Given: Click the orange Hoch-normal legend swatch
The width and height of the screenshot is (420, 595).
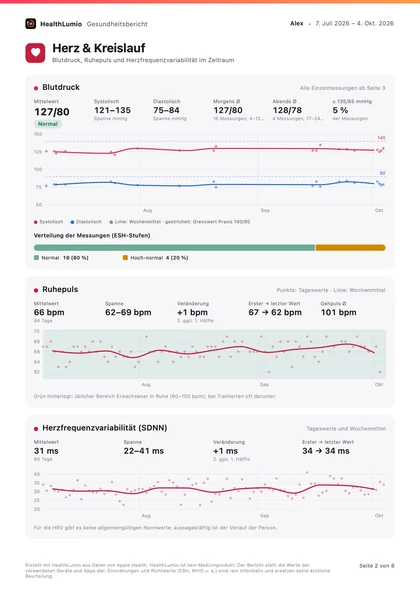Looking at the screenshot, I should pyautogui.click(x=125, y=258).
